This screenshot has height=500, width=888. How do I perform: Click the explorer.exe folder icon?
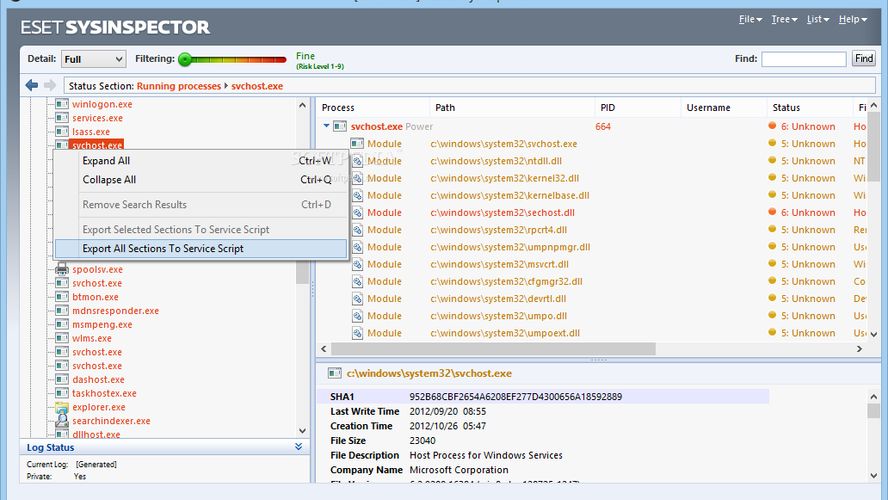pyautogui.click(x=62, y=407)
